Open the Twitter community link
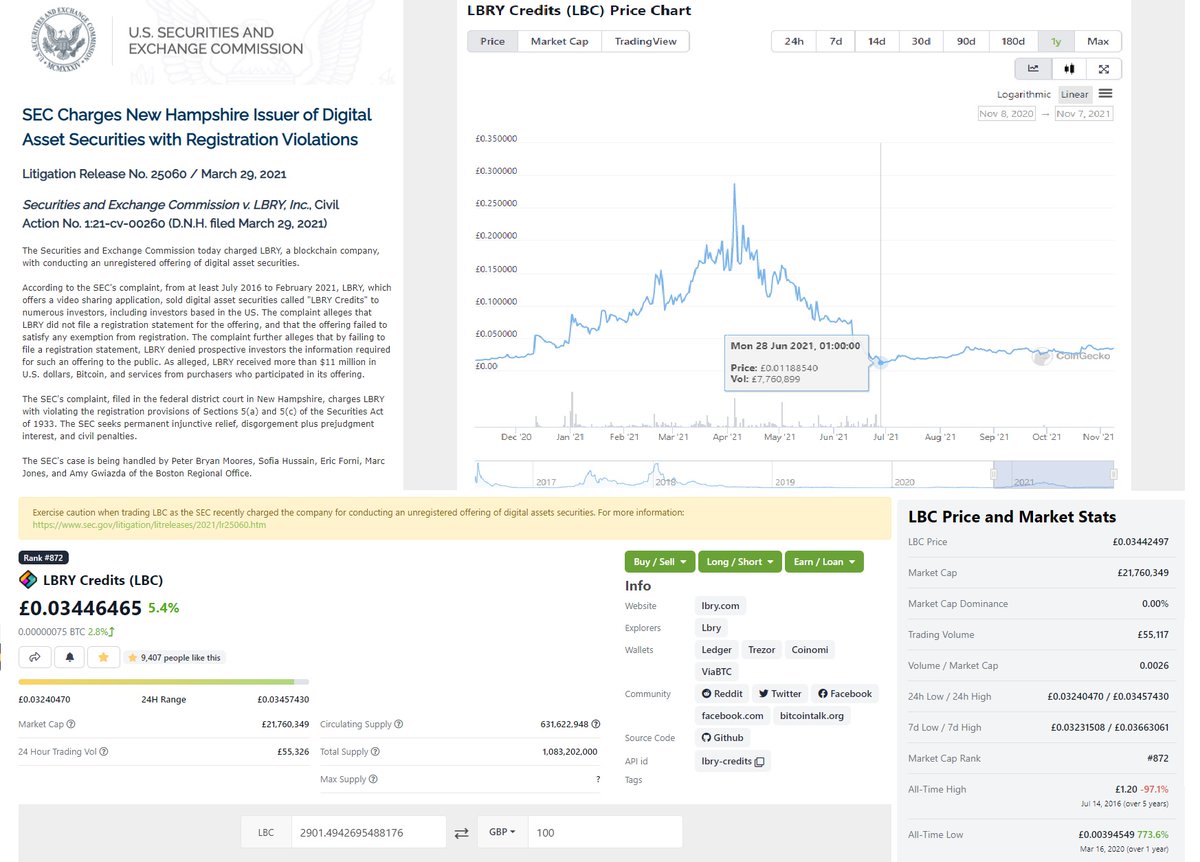The image size is (1200, 862). click(x=780, y=693)
